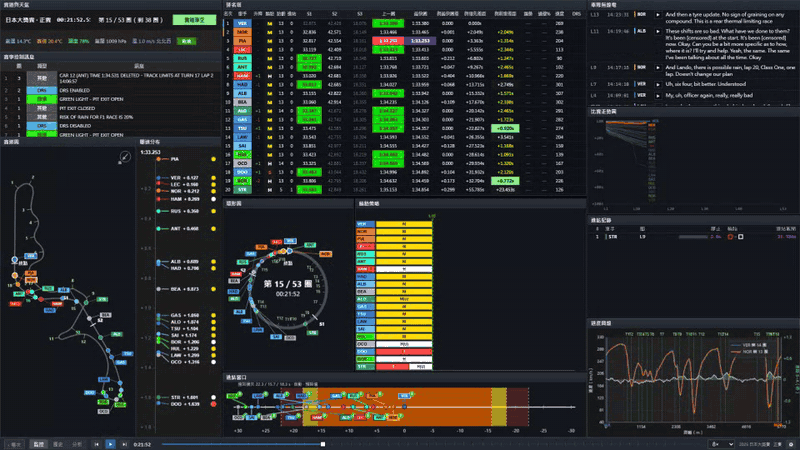
Task: Click the compass icon on the track map
Action: 125,157
